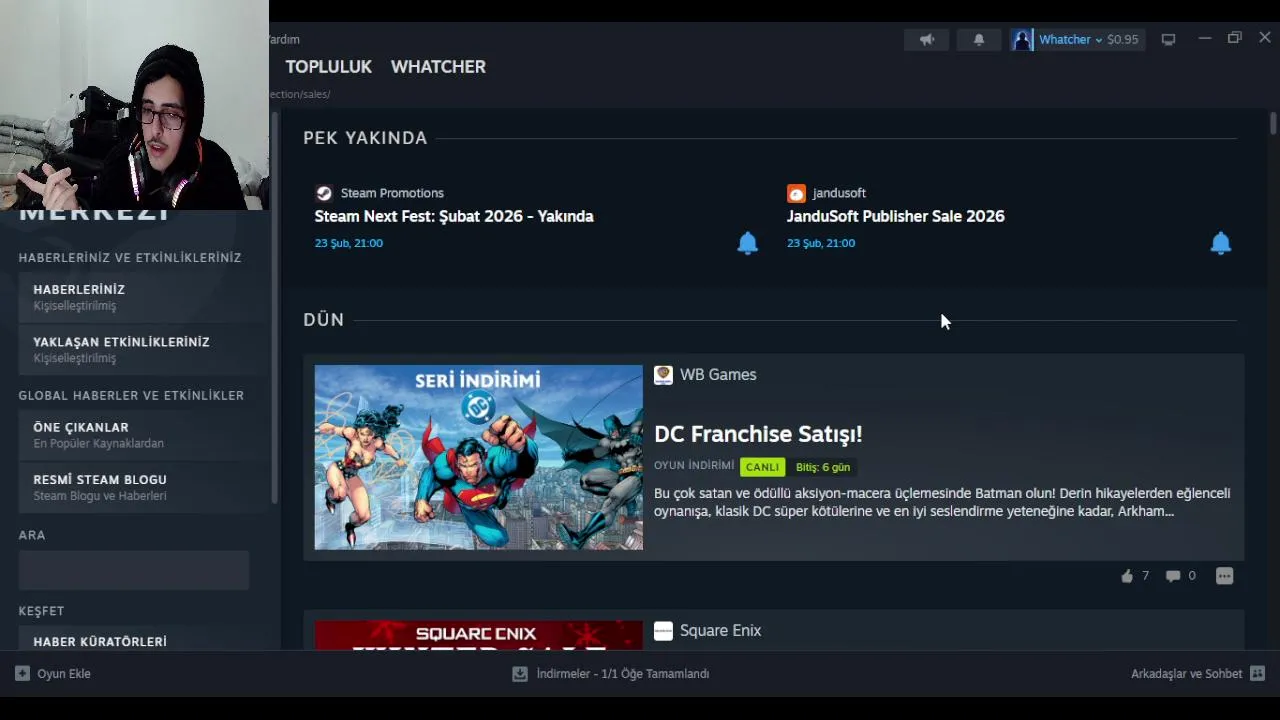Click the Whatcher profile avatar
Viewport: 1280px width, 720px height.
(1022, 40)
